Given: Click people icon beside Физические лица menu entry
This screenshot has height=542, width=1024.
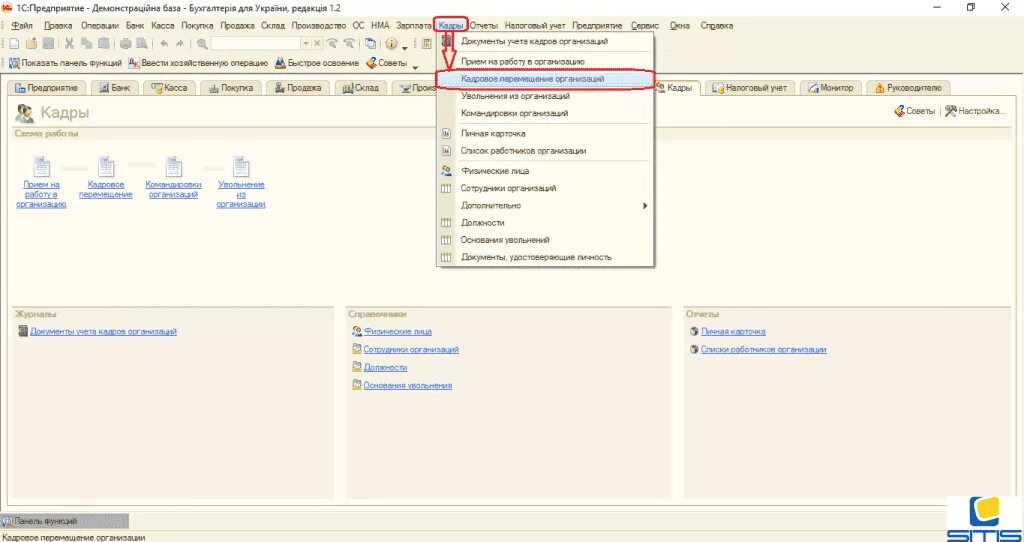Looking at the screenshot, I should coord(447,171).
